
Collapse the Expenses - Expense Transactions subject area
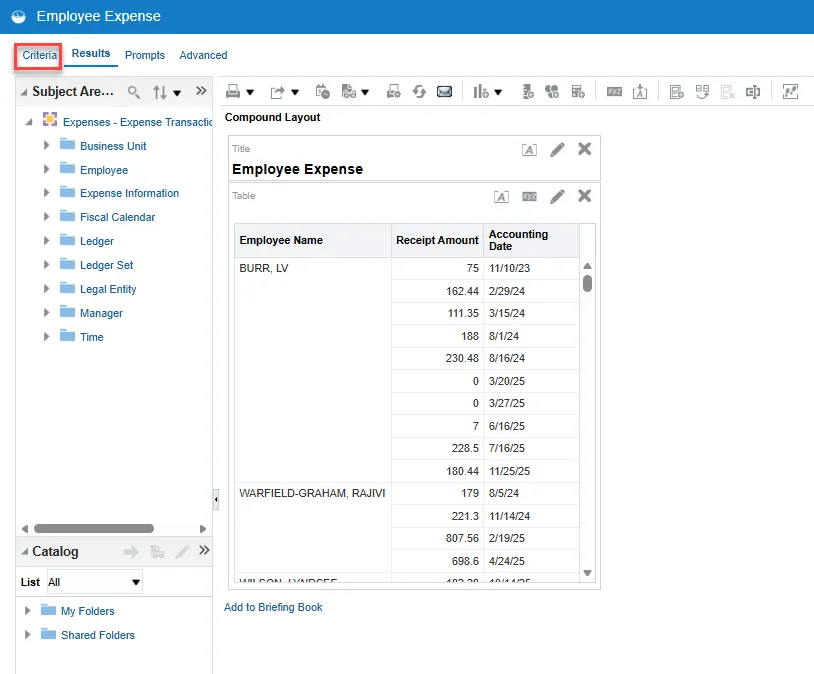(x=29, y=122)
